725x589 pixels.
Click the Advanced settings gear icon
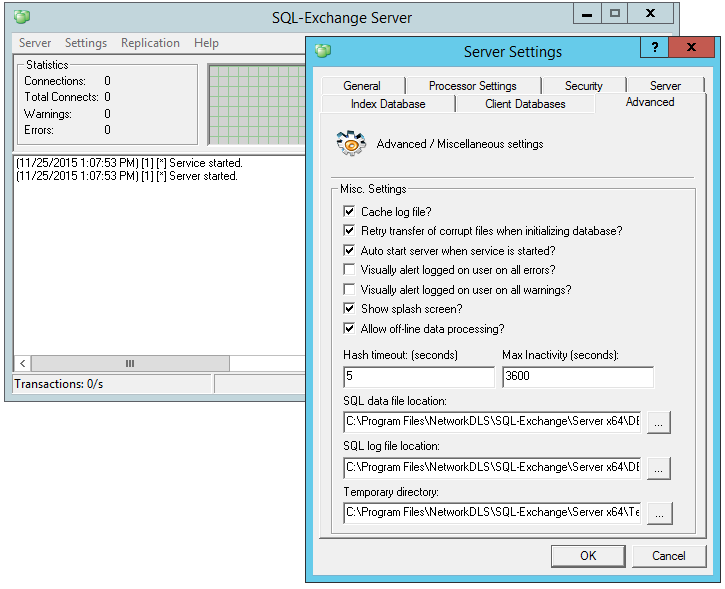coord(351,143)
